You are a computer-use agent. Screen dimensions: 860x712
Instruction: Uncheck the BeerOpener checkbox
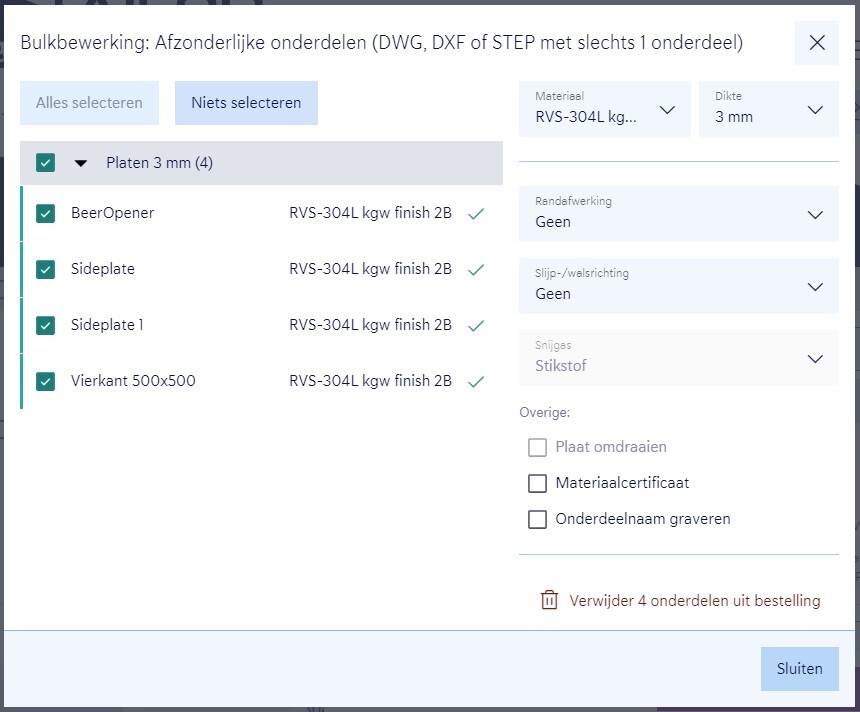45,213
